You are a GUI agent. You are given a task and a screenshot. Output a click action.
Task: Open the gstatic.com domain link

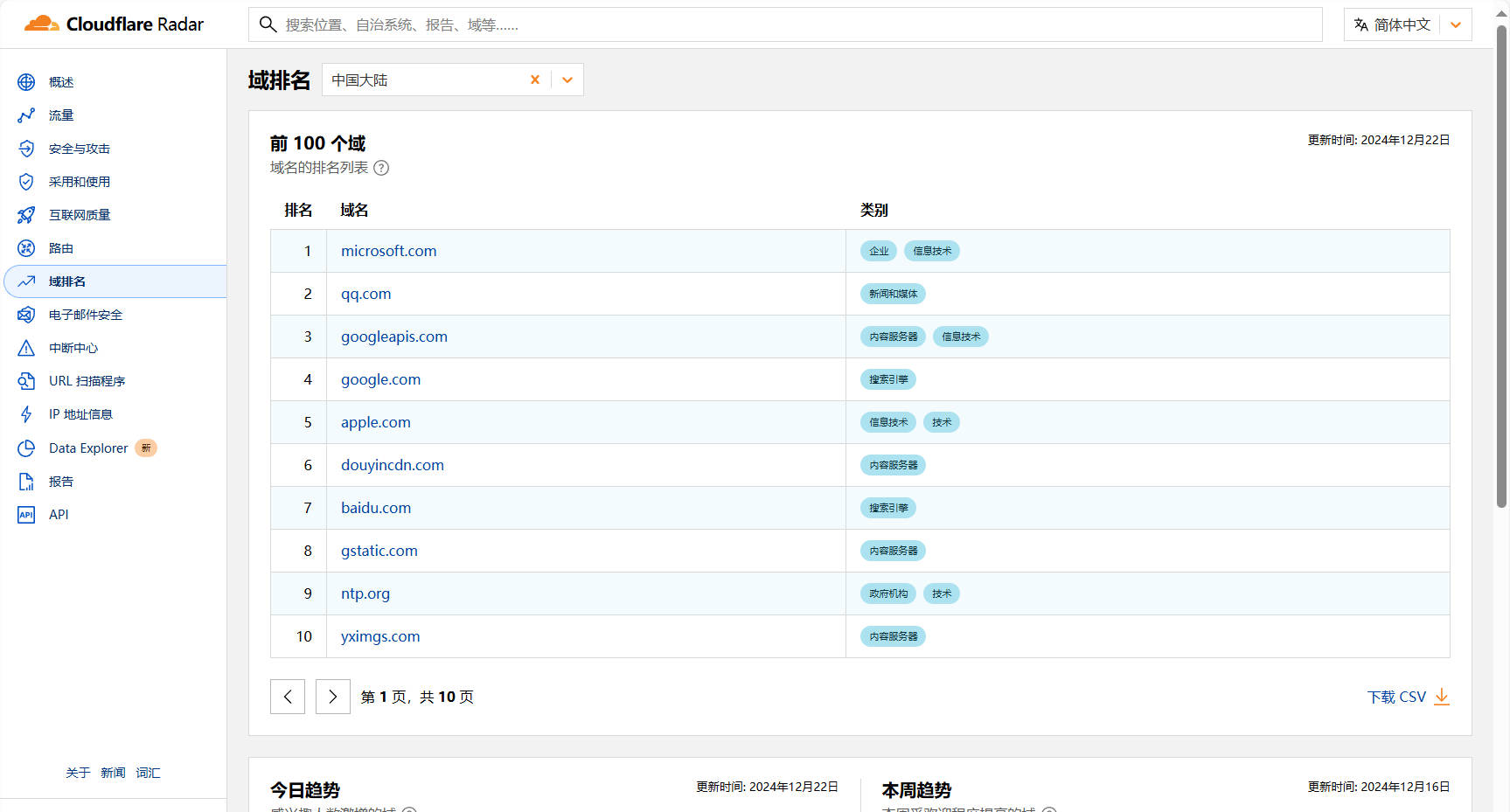coord(379,551)
